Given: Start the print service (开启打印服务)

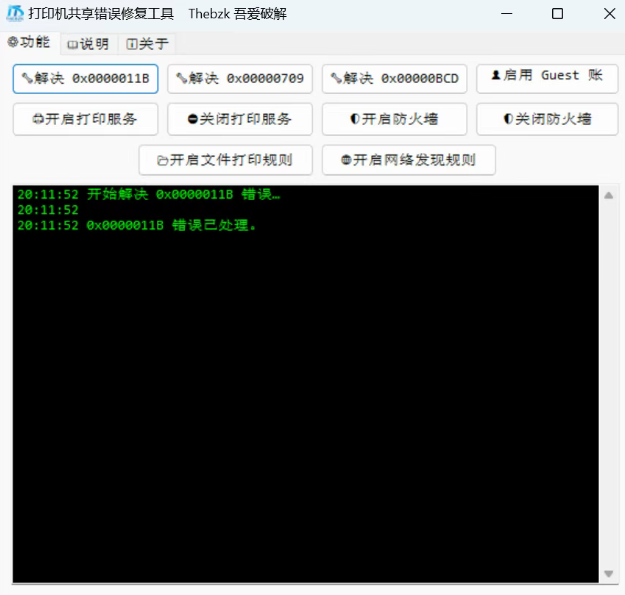Looking at the screenshot, I should [x=85, y=119].
